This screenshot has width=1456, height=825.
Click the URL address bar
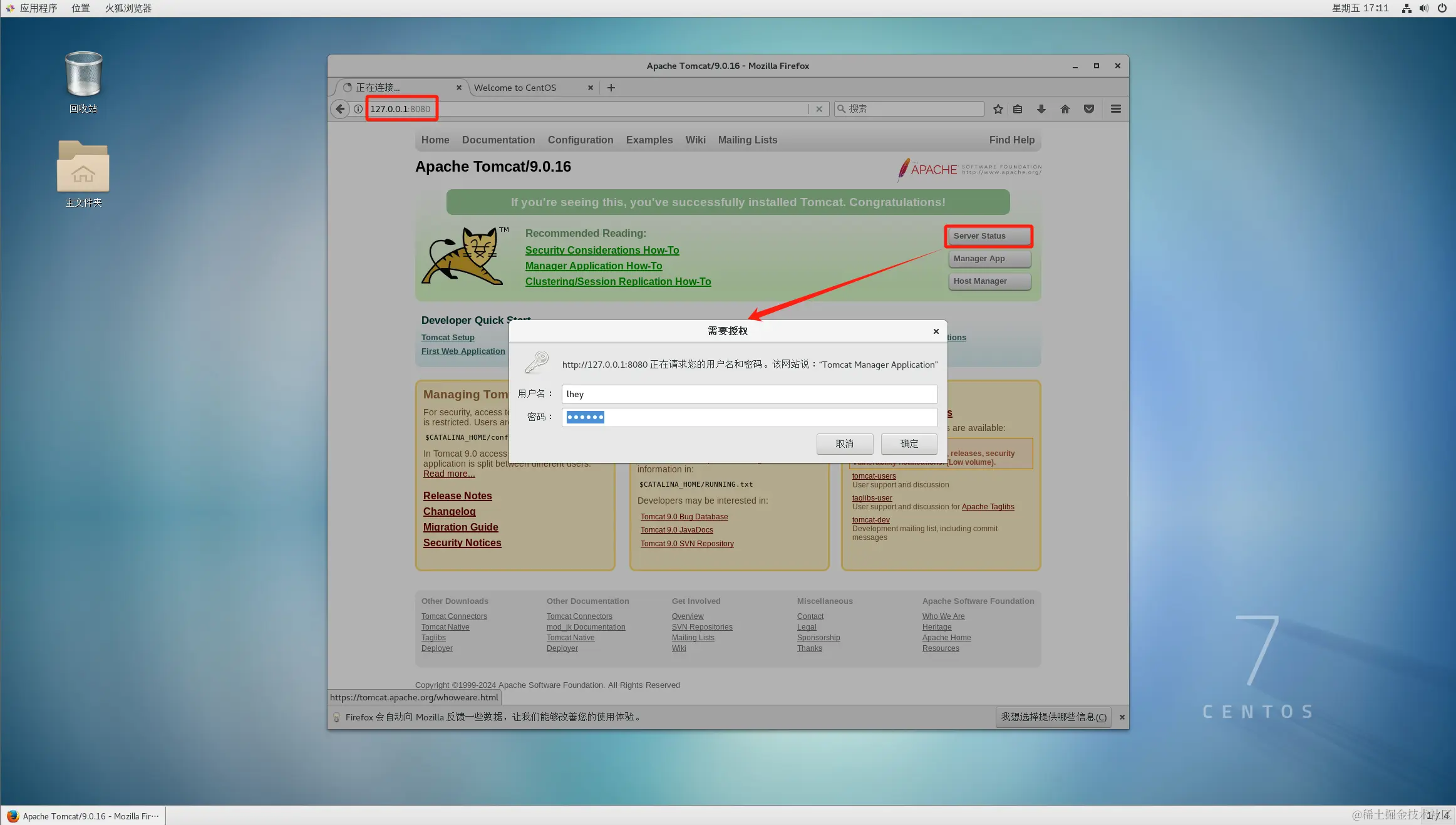pyautogui.click(x=589, y=109)
